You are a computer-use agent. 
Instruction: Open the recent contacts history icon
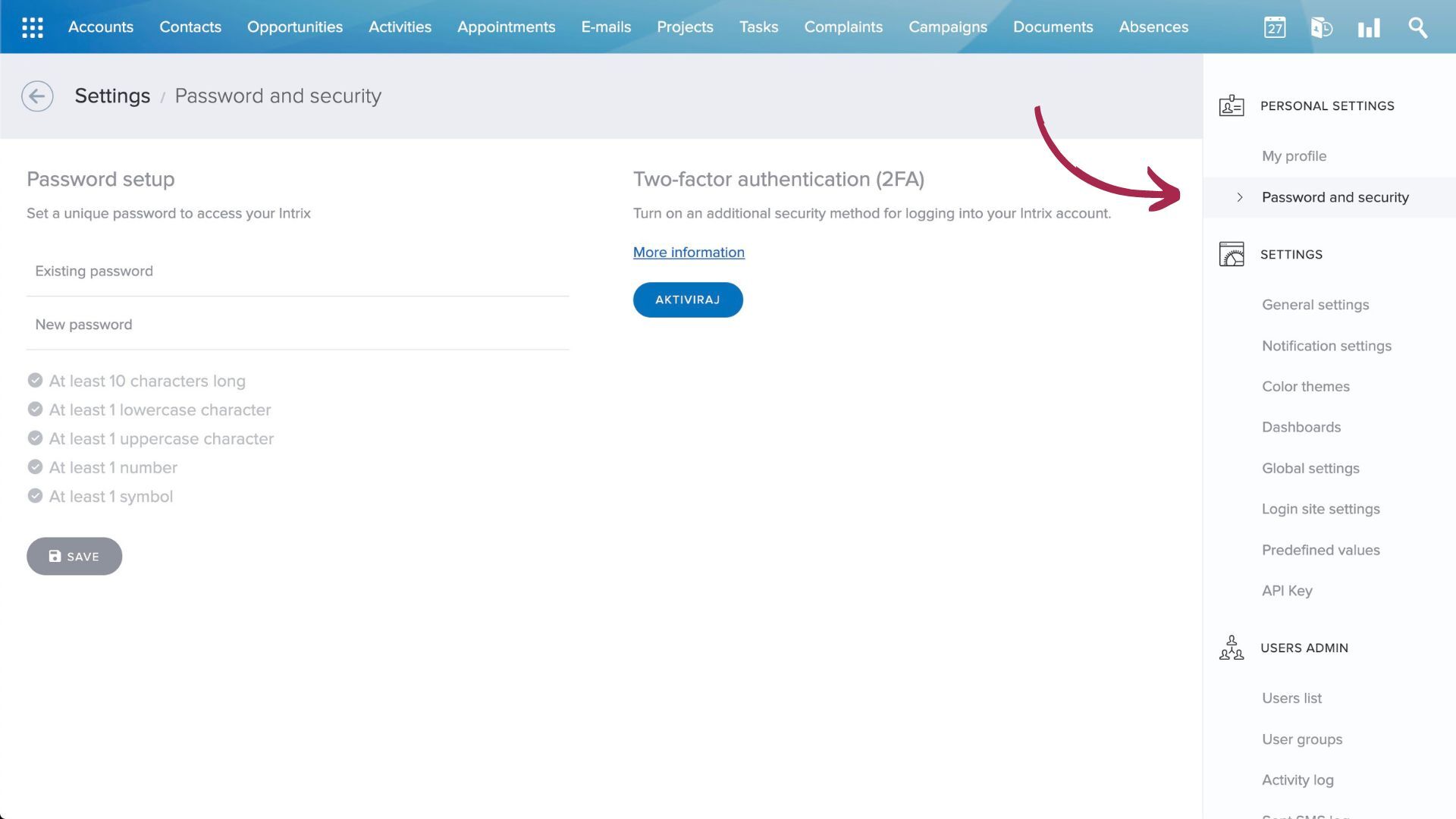[1322, 27]
